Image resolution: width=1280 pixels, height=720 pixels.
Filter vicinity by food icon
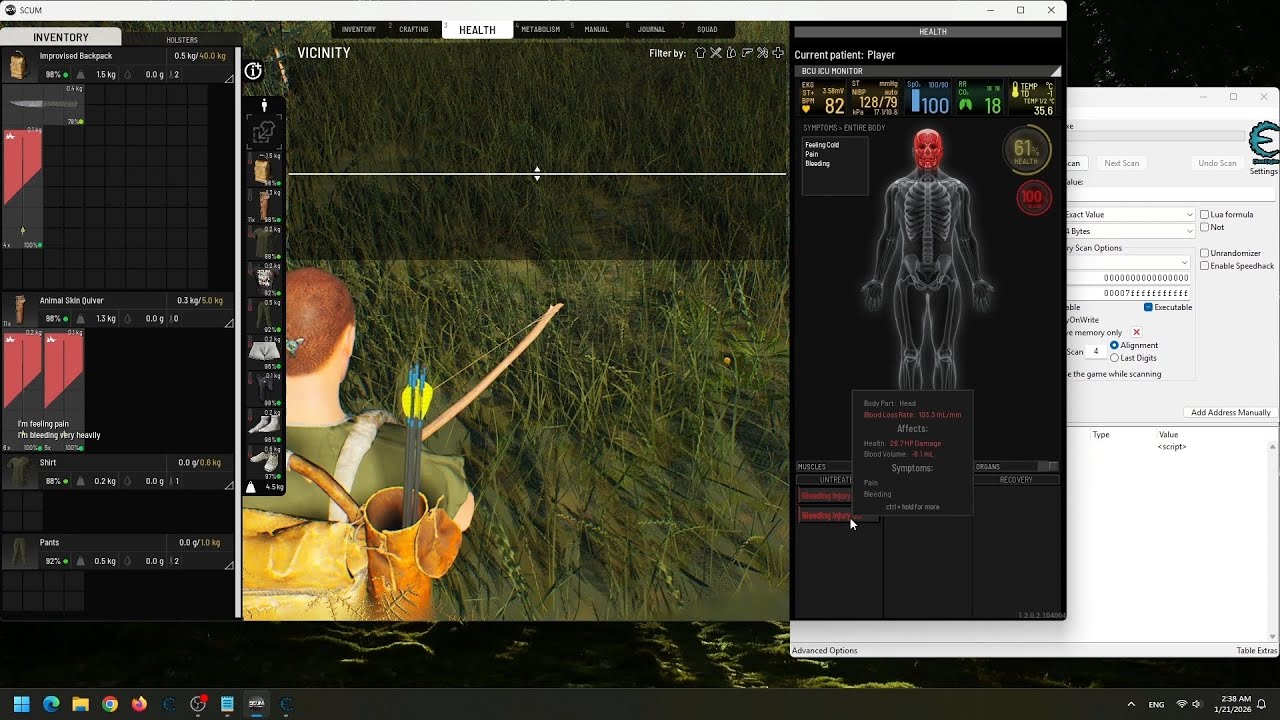click(x=731, y=53)
